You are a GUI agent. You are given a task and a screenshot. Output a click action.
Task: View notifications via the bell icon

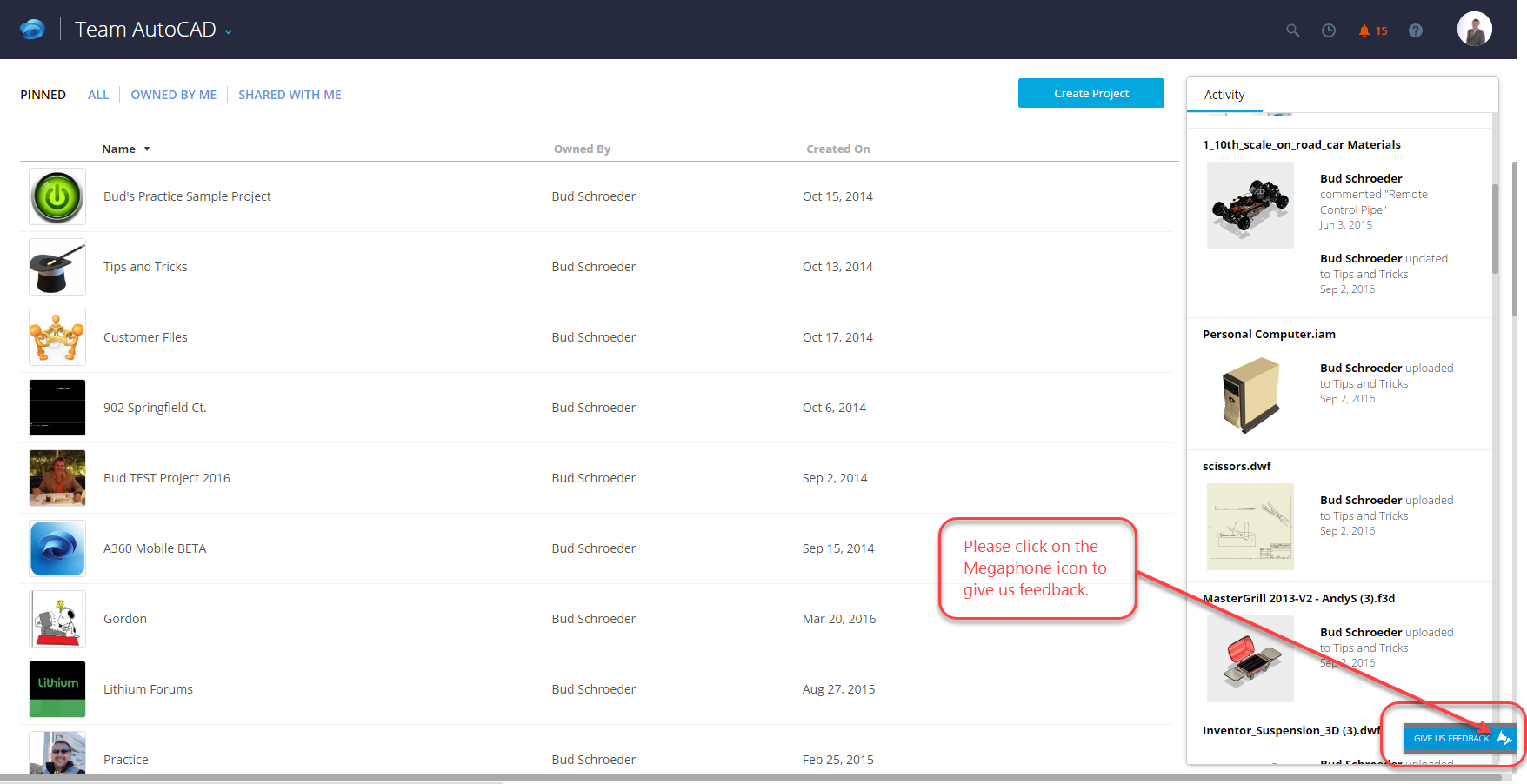click(1365, 30)
